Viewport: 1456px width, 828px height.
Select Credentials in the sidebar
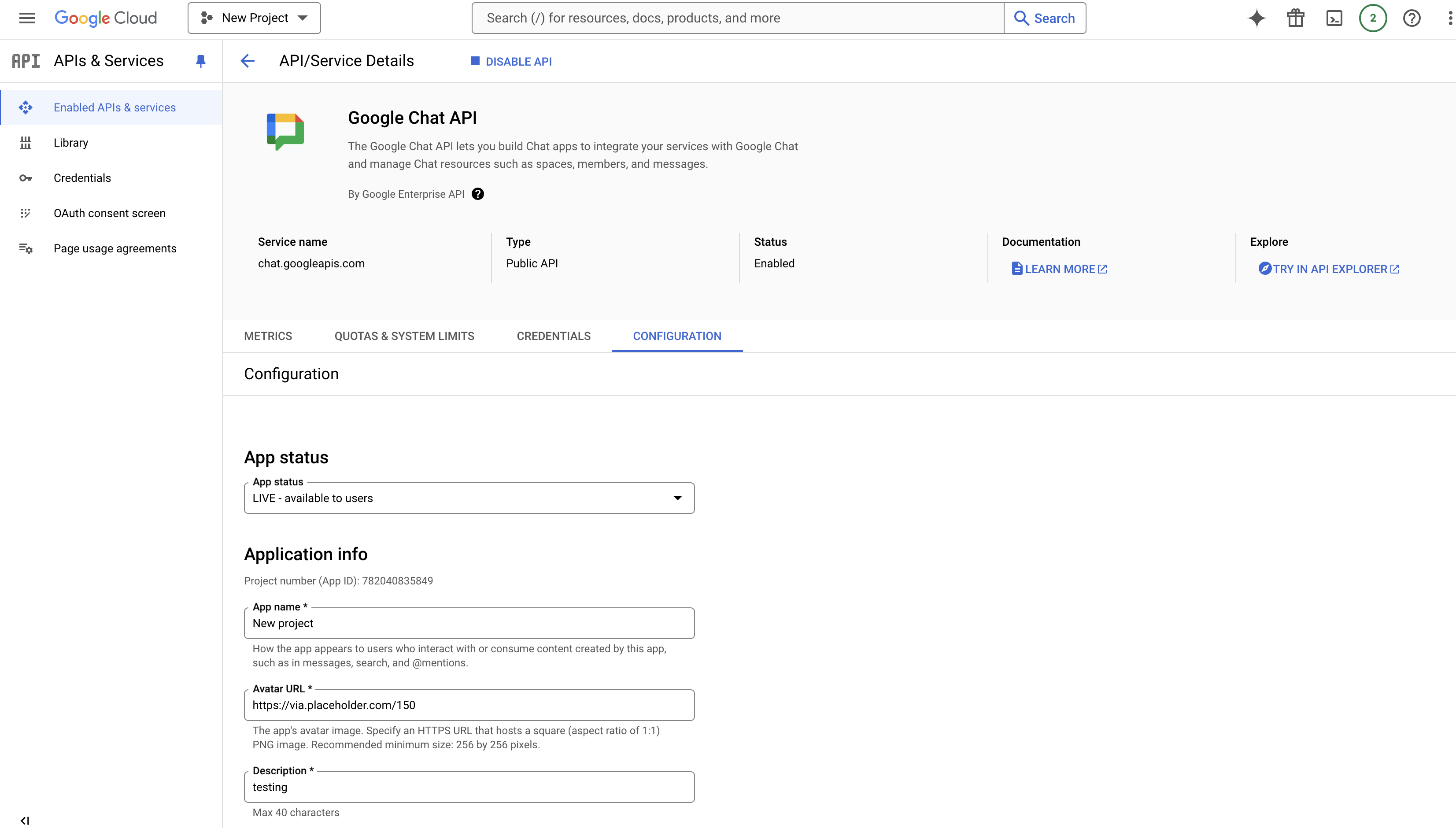82,178
